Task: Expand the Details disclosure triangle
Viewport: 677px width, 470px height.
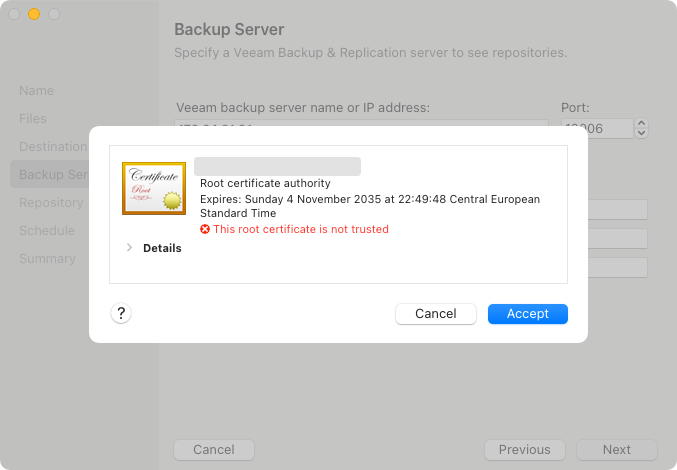Action: pos(130,248)
